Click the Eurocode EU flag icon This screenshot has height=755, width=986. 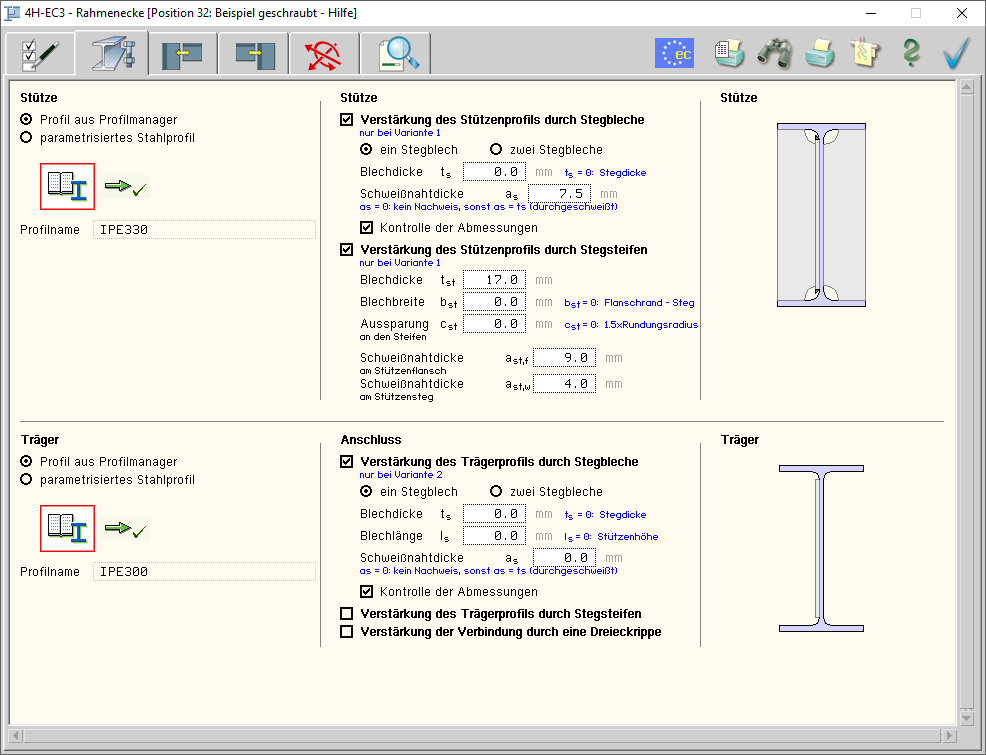(674, 53)
